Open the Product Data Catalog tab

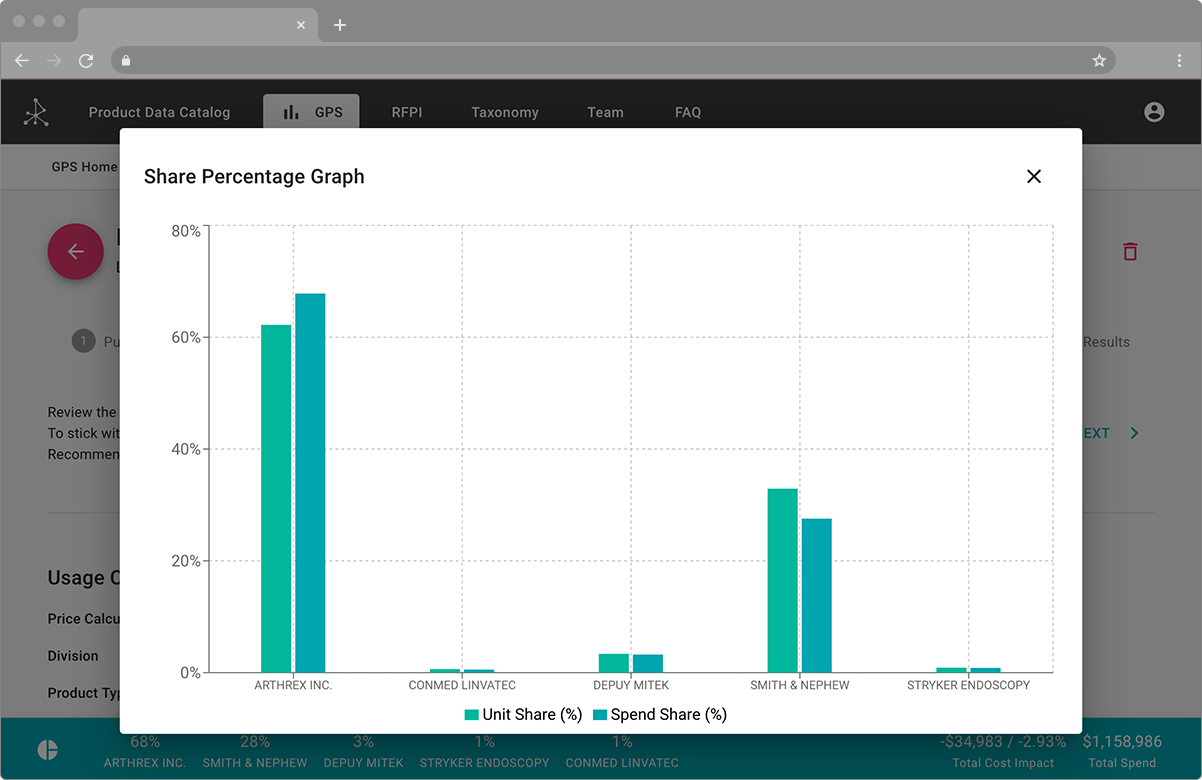[x=159, y=112]
